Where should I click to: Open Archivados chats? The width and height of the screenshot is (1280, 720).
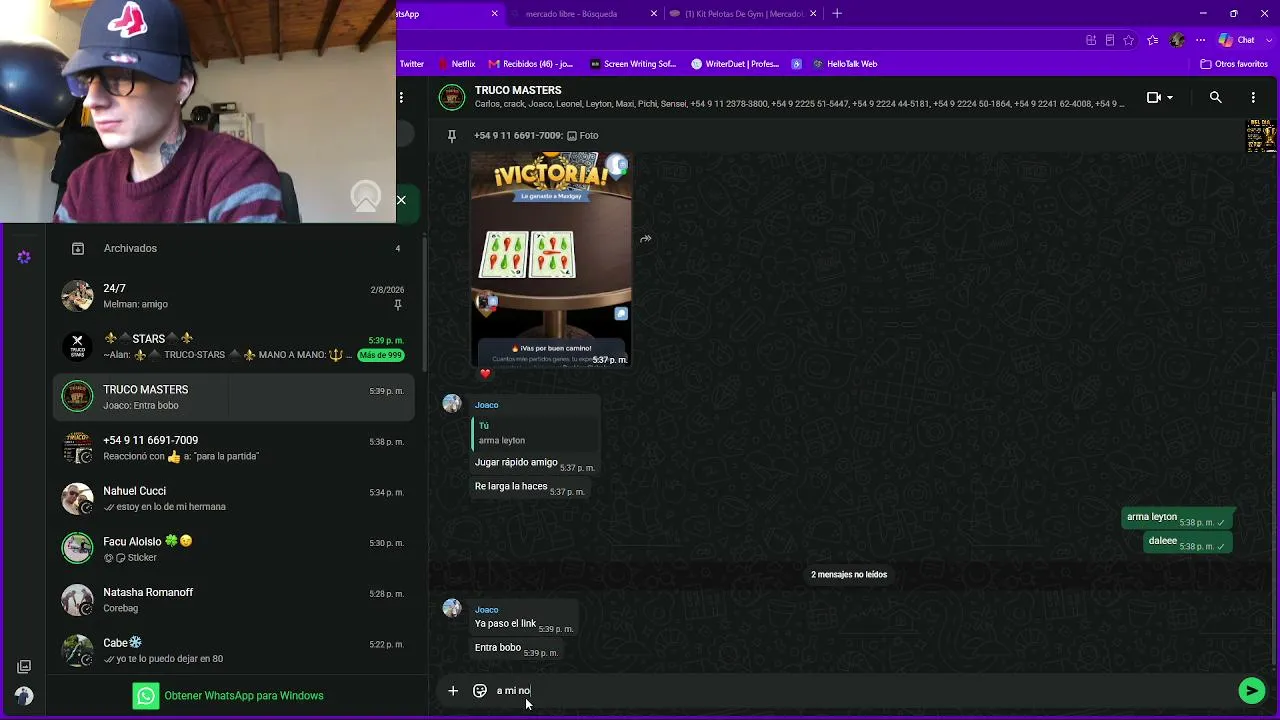point(235,248)
